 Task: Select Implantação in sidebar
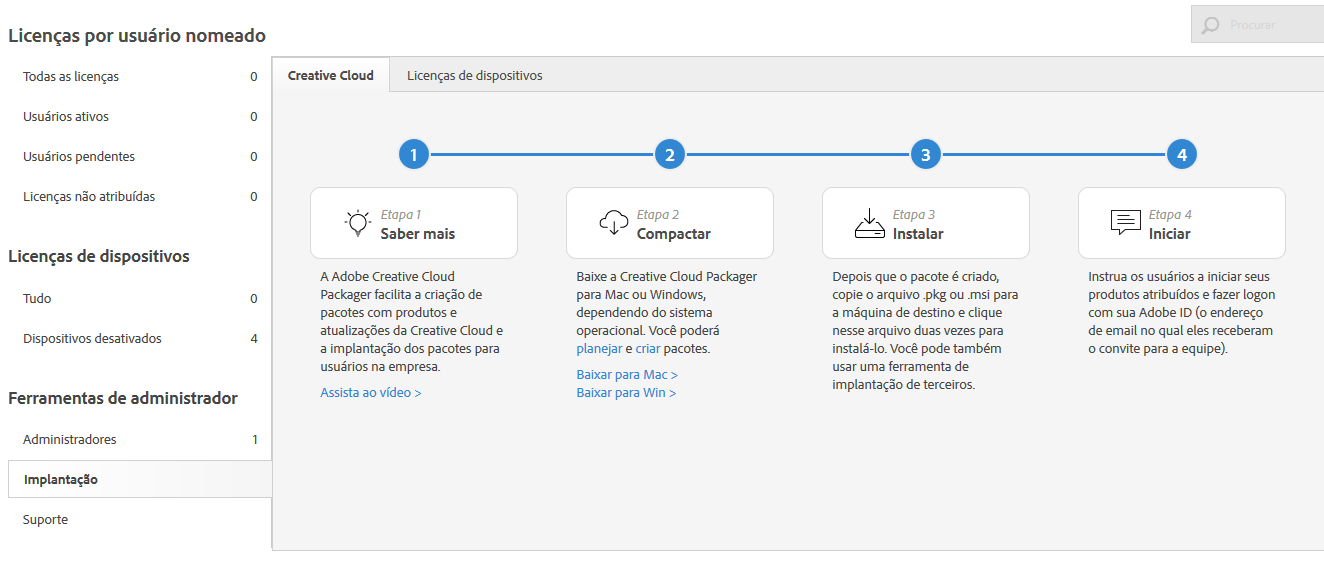[x=139, y=479]
